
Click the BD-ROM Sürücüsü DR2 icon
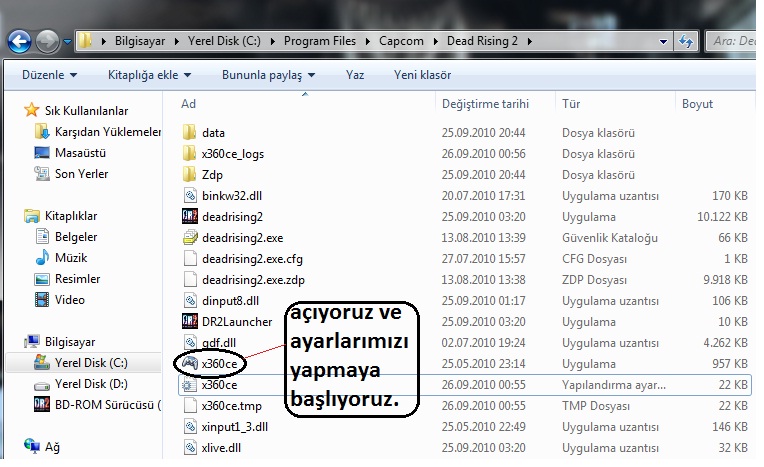point(42,404)
